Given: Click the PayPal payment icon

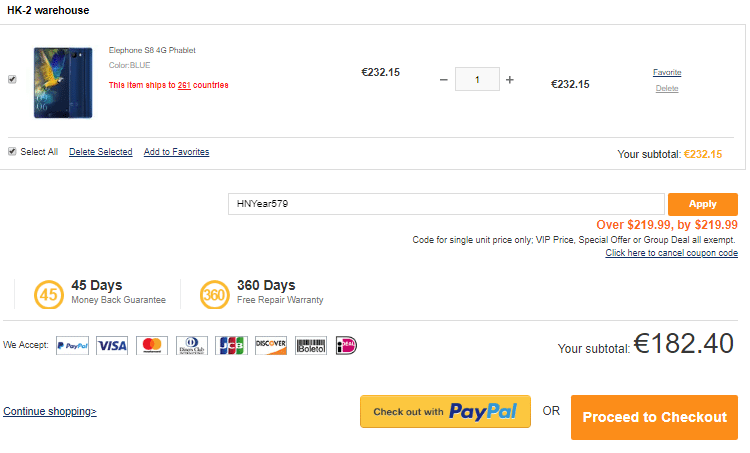Looking at the screenshot, I should [72, 345].
